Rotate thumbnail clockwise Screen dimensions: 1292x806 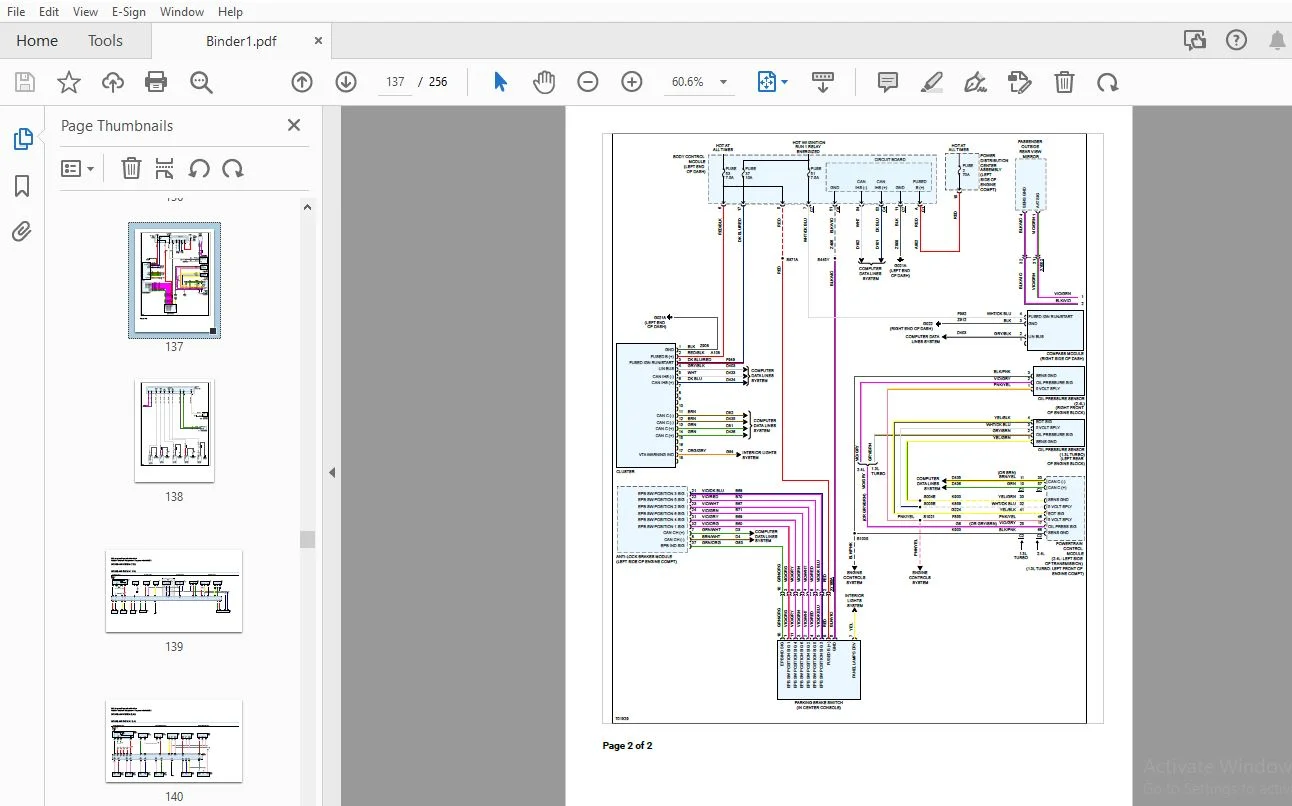[x=233, y=168]
